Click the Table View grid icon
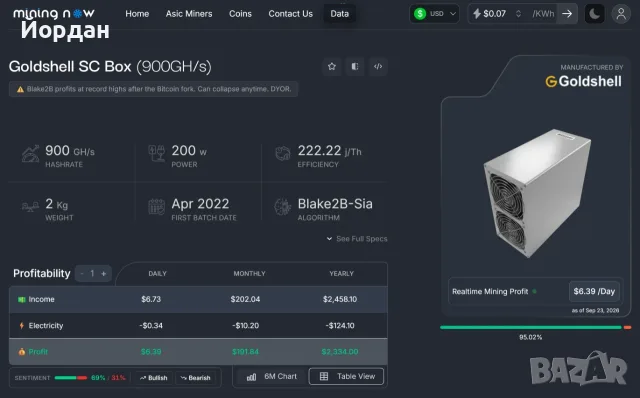 pyautogui.click(x=324, y=376)
